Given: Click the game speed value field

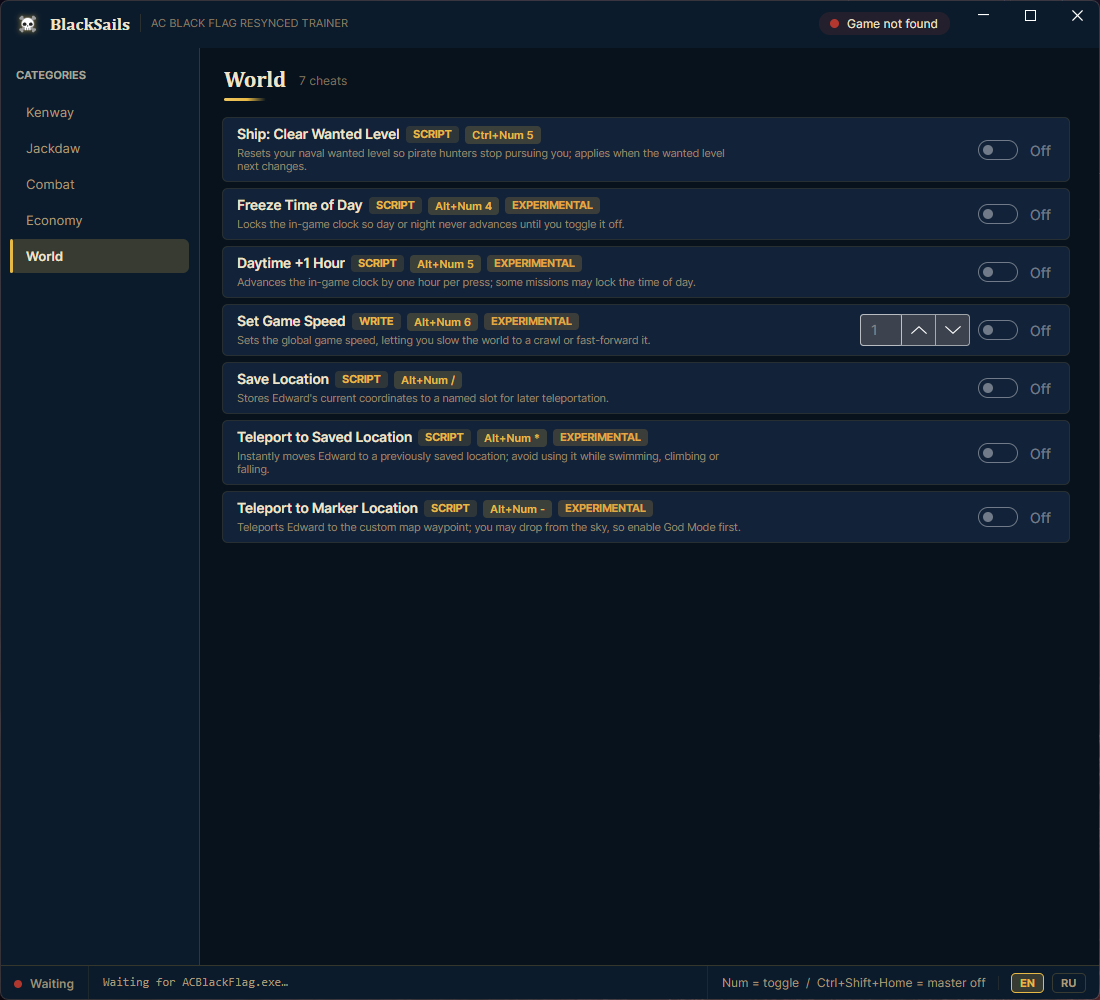Looking at the screenshot, I should [x=881, y=330].
